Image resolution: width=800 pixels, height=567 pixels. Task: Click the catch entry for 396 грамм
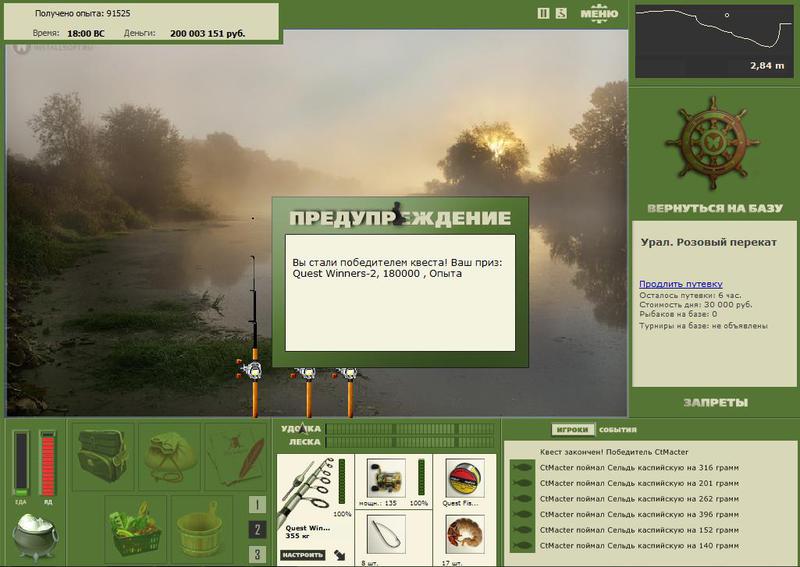click(x=639, y=514)
